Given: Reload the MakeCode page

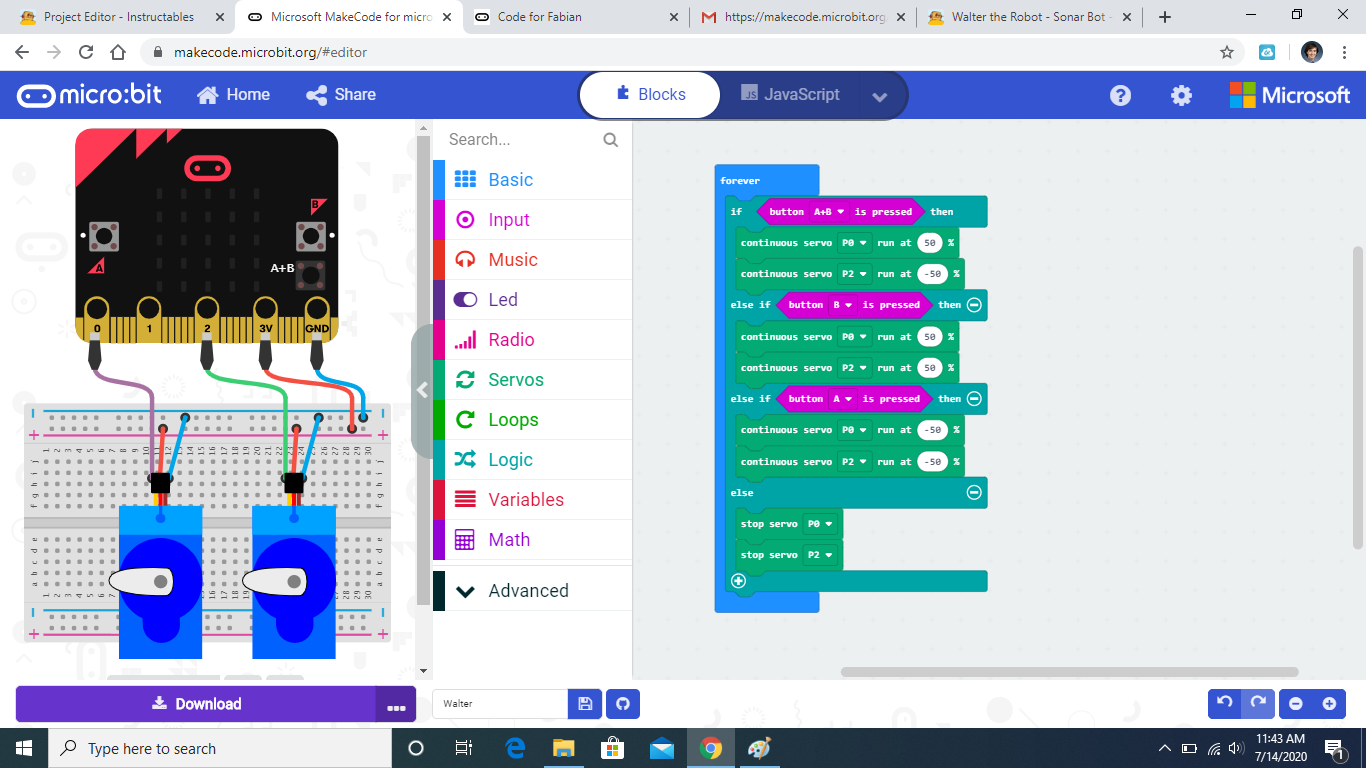Looking at the screenshot, I should click(x=86, y=52).
